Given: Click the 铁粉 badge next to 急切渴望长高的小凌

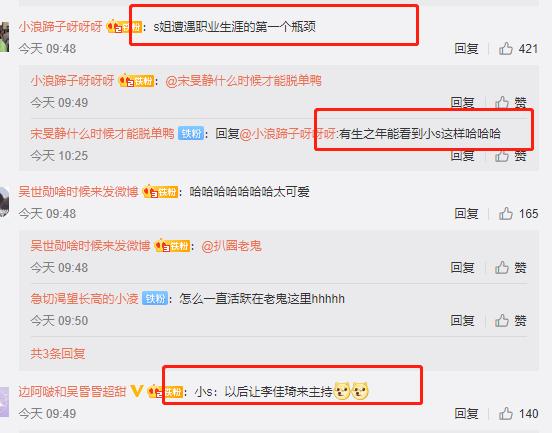Looking at the screenshot, I should [x=155, y=299].
